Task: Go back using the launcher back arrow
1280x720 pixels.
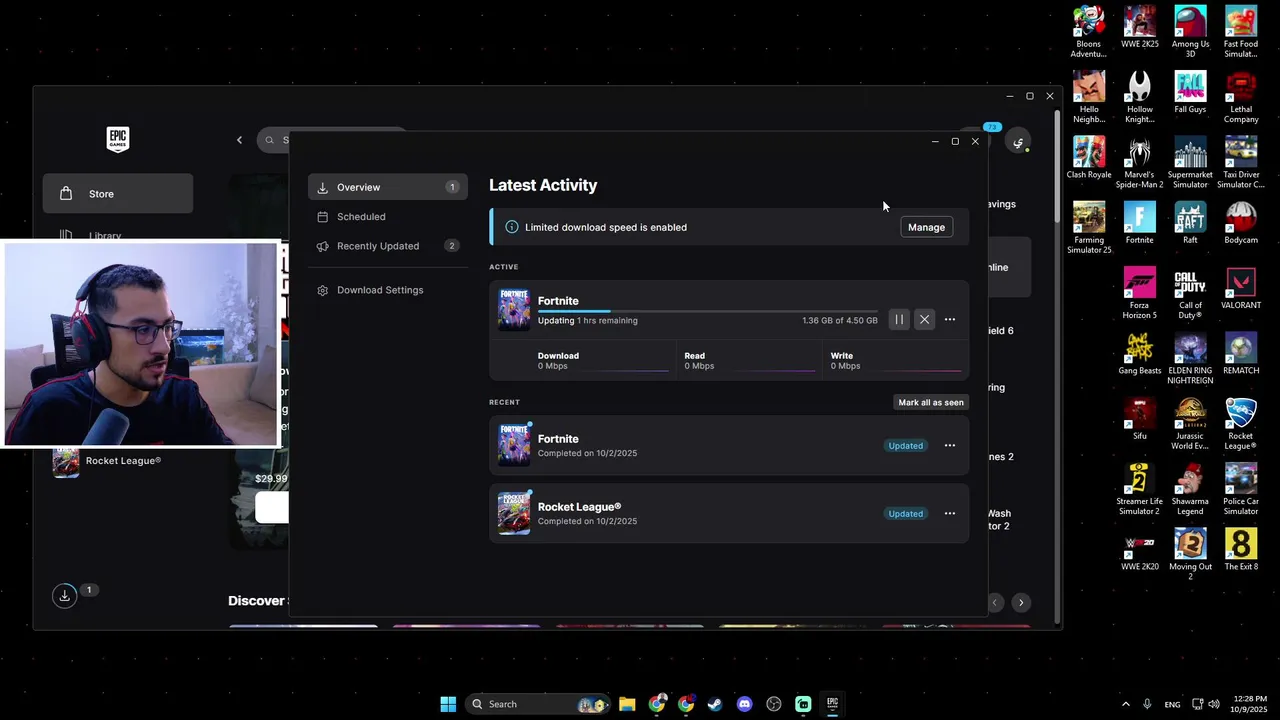Action: 239,140
